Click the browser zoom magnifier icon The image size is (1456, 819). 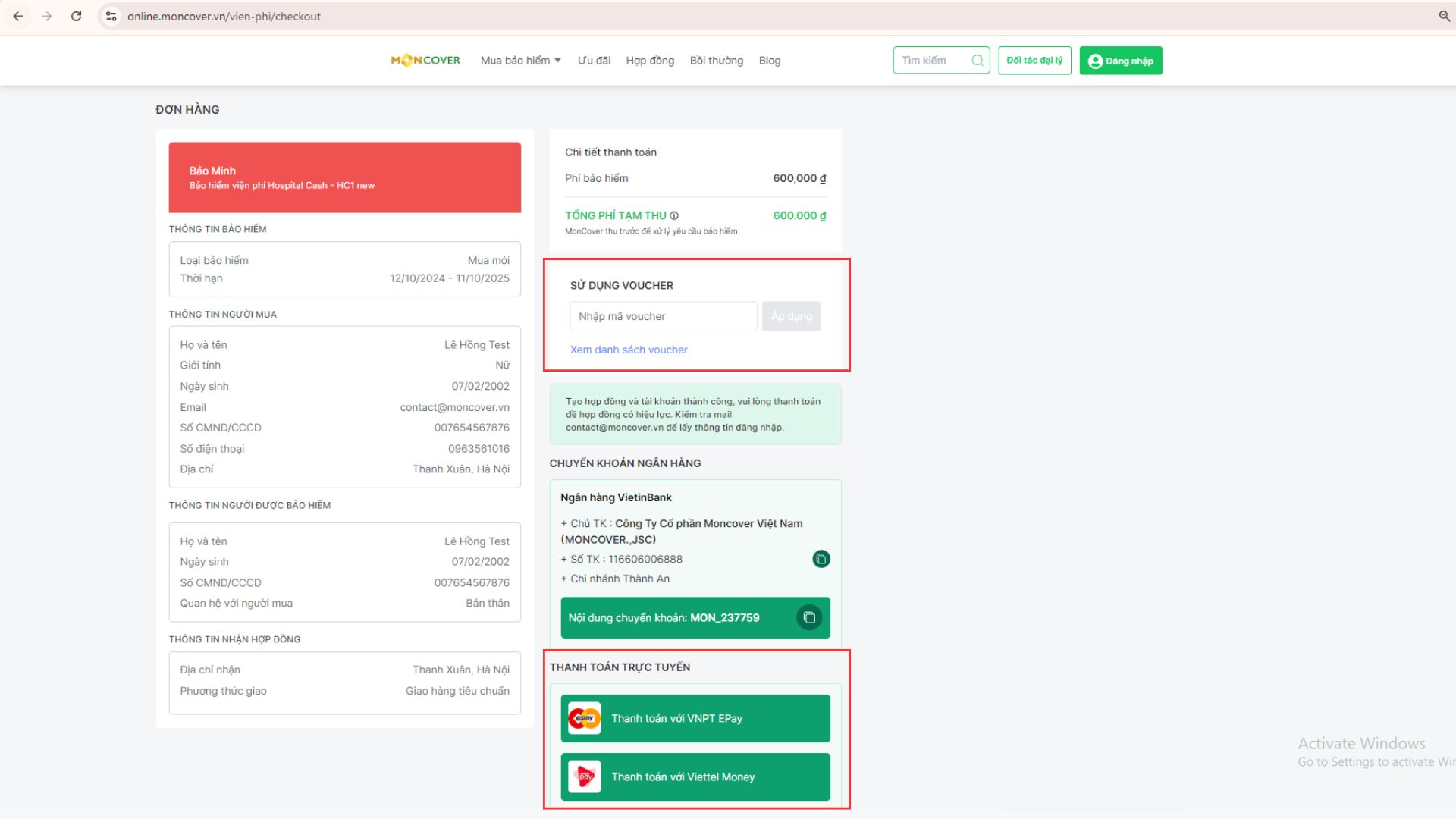[x=1444, y=16]
